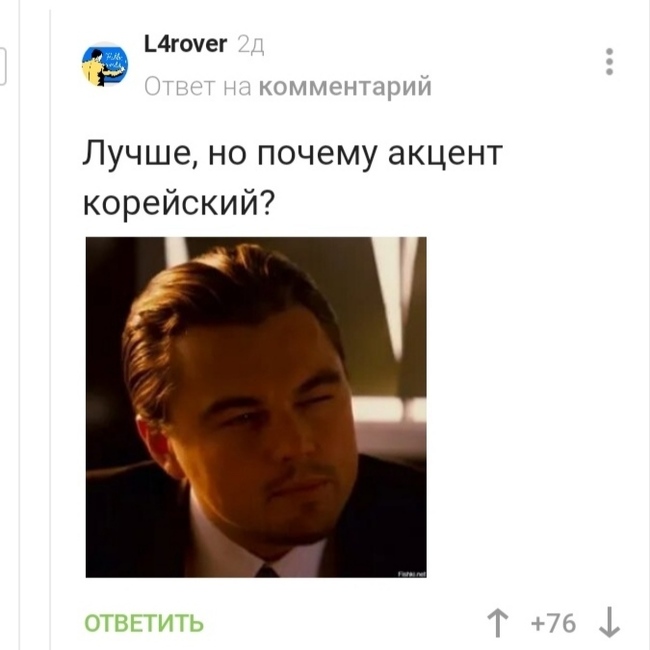The height and width of the screenshot is (650, 650).
Task: Click the Fishki.net watermark on the image
Action: tap(412, 574)
